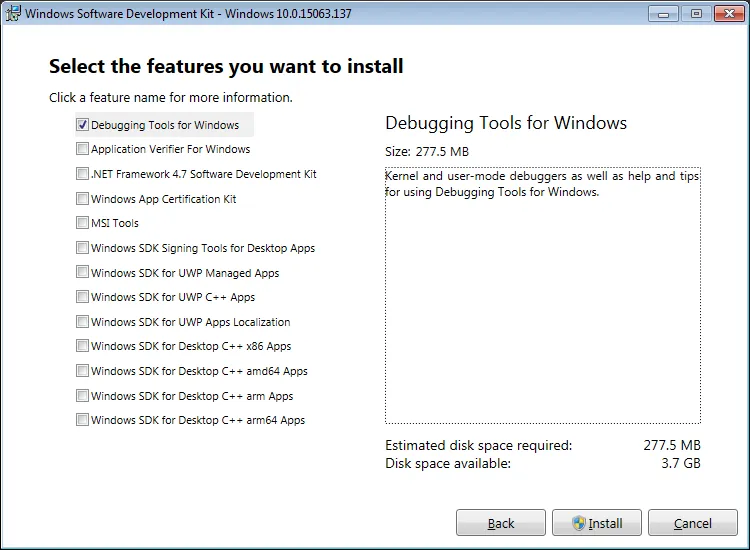This screenshot has height=550, width=750.
Task: Minimize the SDK installer window
Action: point(662,14)
